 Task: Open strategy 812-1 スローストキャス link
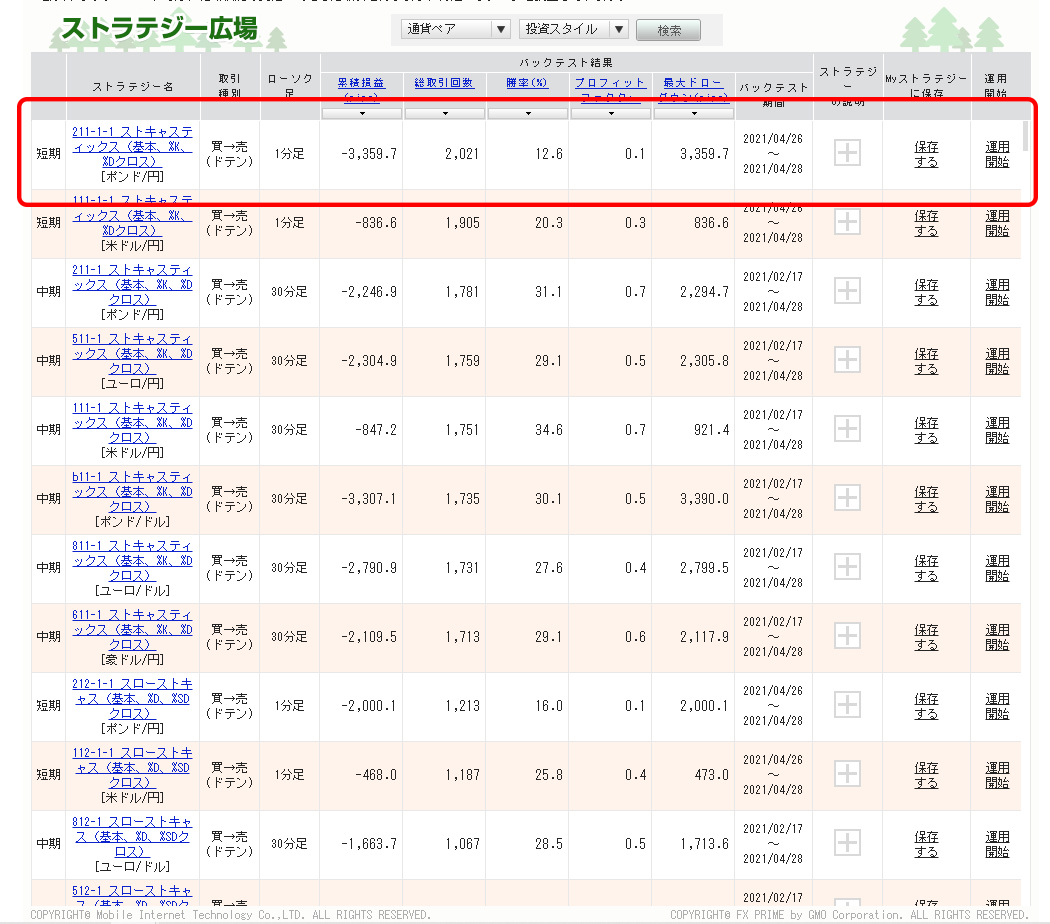[132, 836]
